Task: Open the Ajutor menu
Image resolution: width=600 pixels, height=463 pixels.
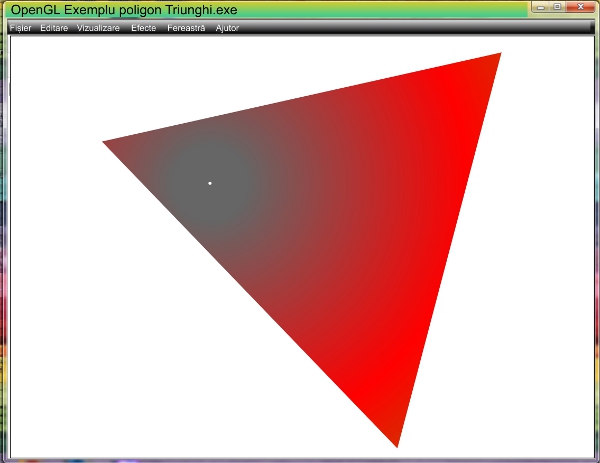Action: click(x=227, y=28)
